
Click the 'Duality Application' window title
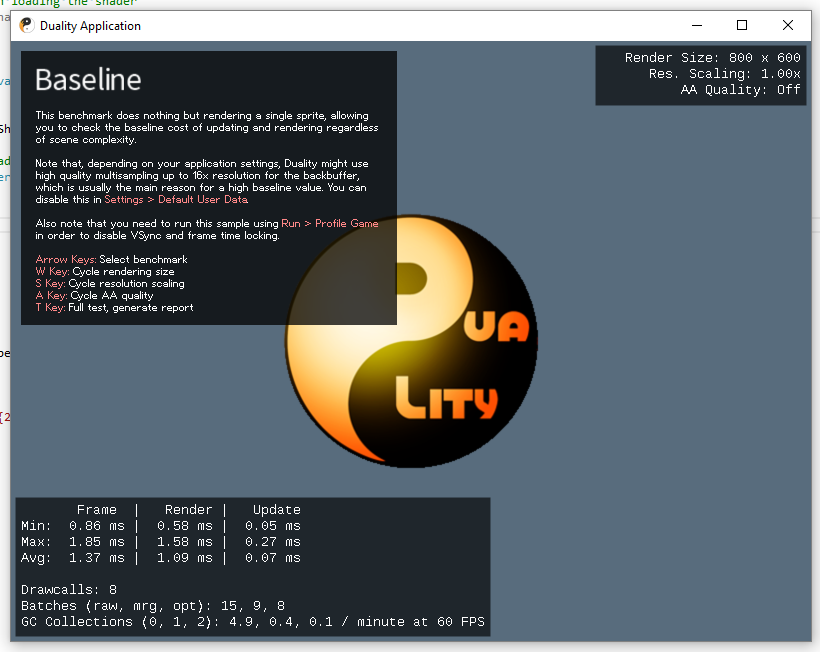[x=90, y=26]
